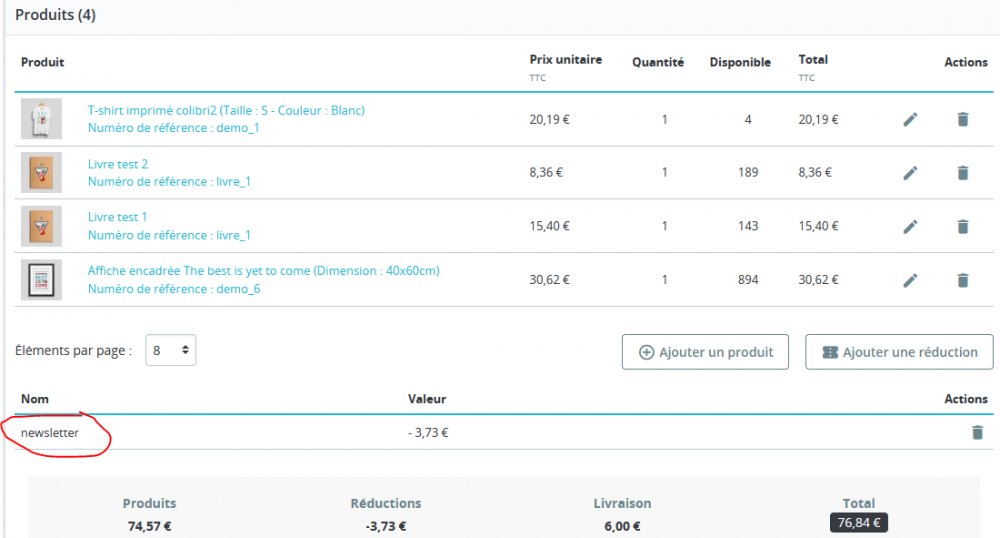
Task: Open the Affiche encadrée The best is yet to come link
Action: pos(263,270)
